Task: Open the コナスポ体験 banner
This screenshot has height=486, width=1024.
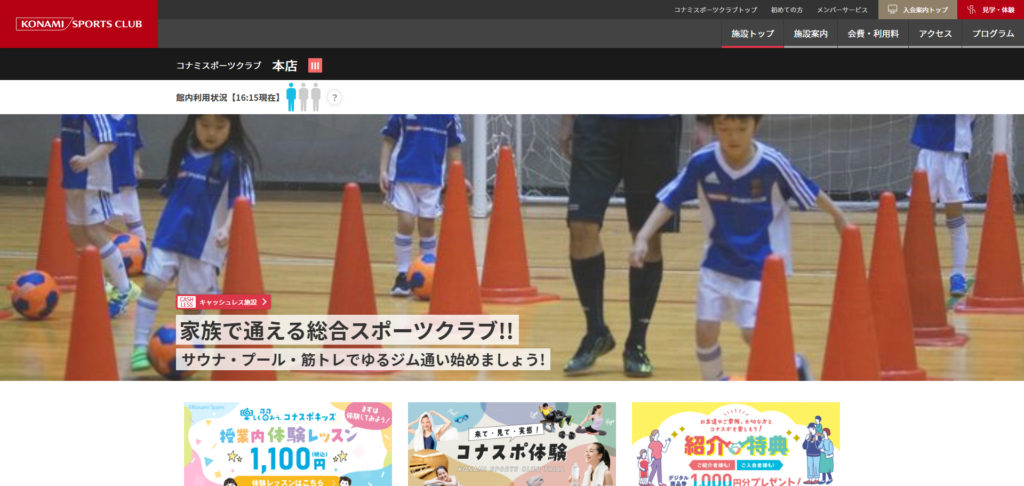Action: (x=511, y=444)
